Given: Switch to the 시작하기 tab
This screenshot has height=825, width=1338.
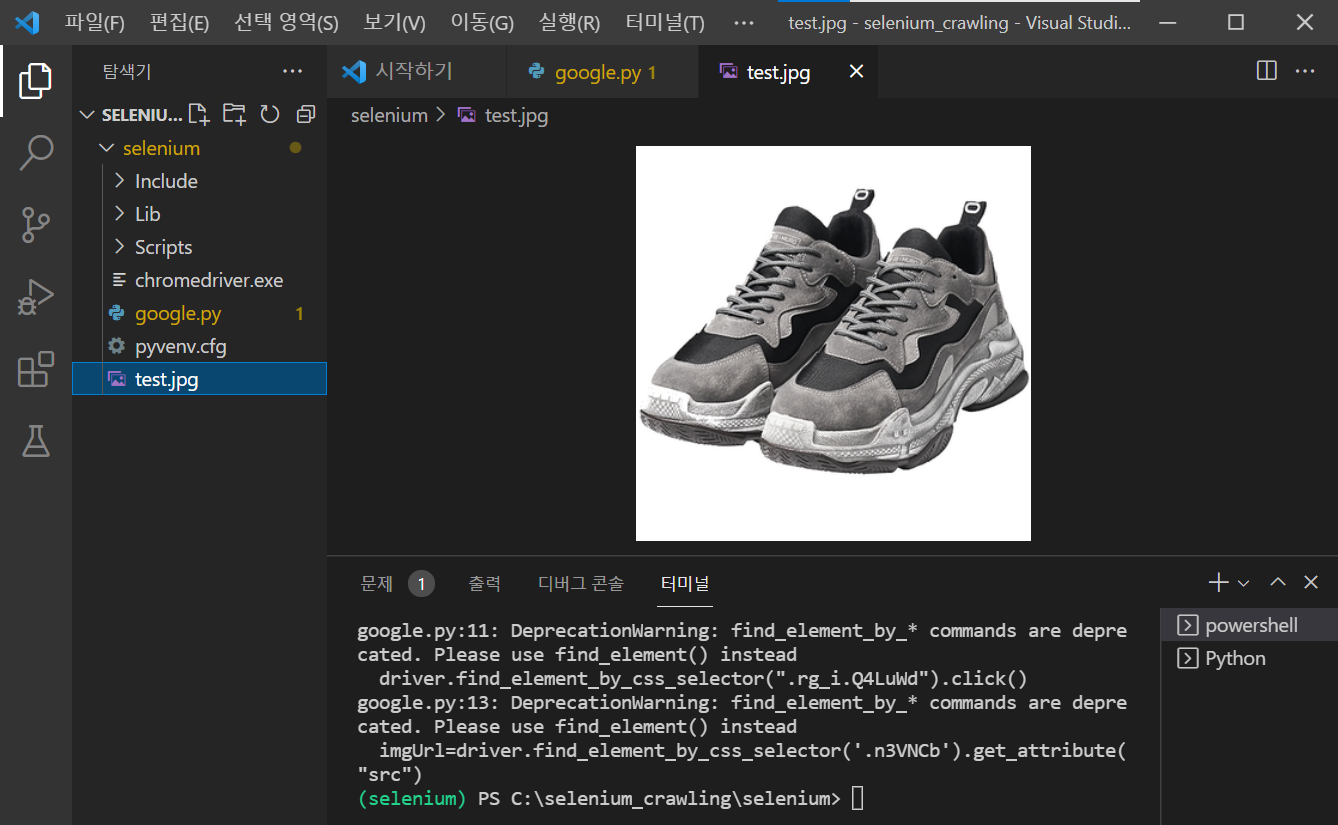Looking at the screenshot, I should click(417, 71).
